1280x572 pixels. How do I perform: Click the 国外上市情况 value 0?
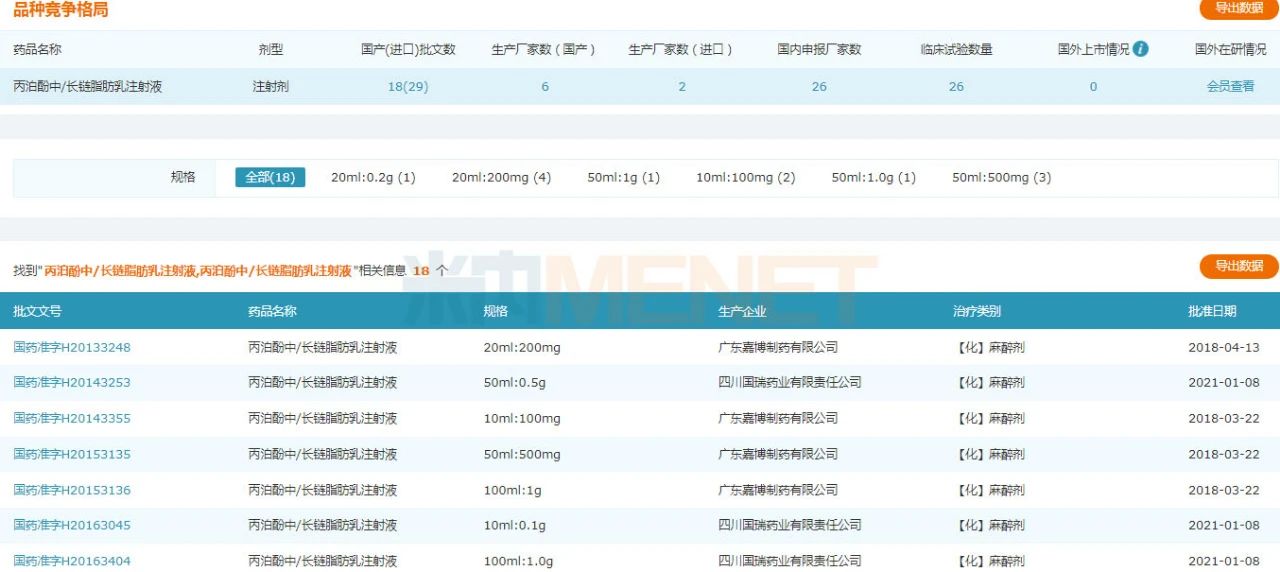coord(1093,87)
